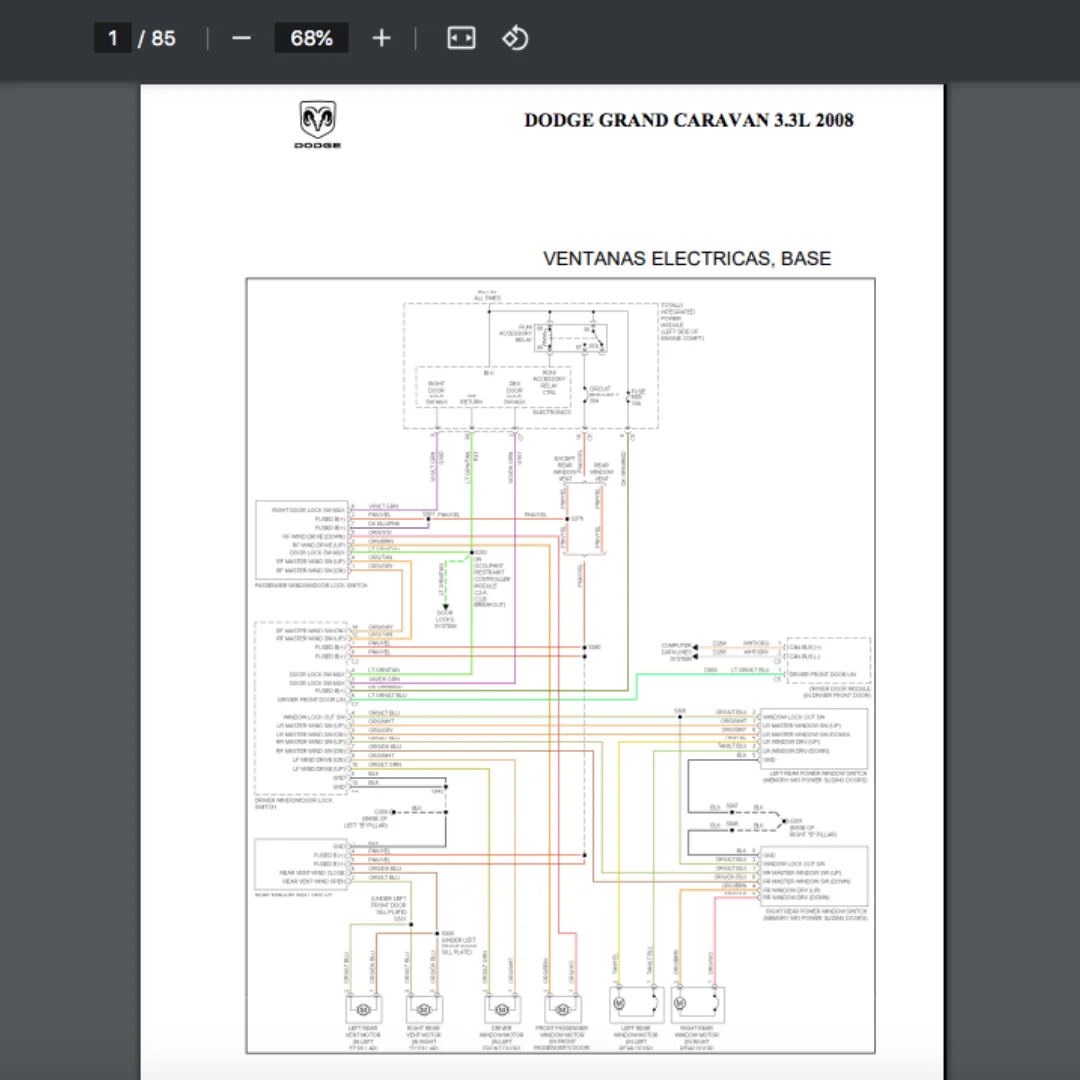Click the run accessory relay symbol
Screen dimensions: 1080x1080
click(x=570, y=338)
